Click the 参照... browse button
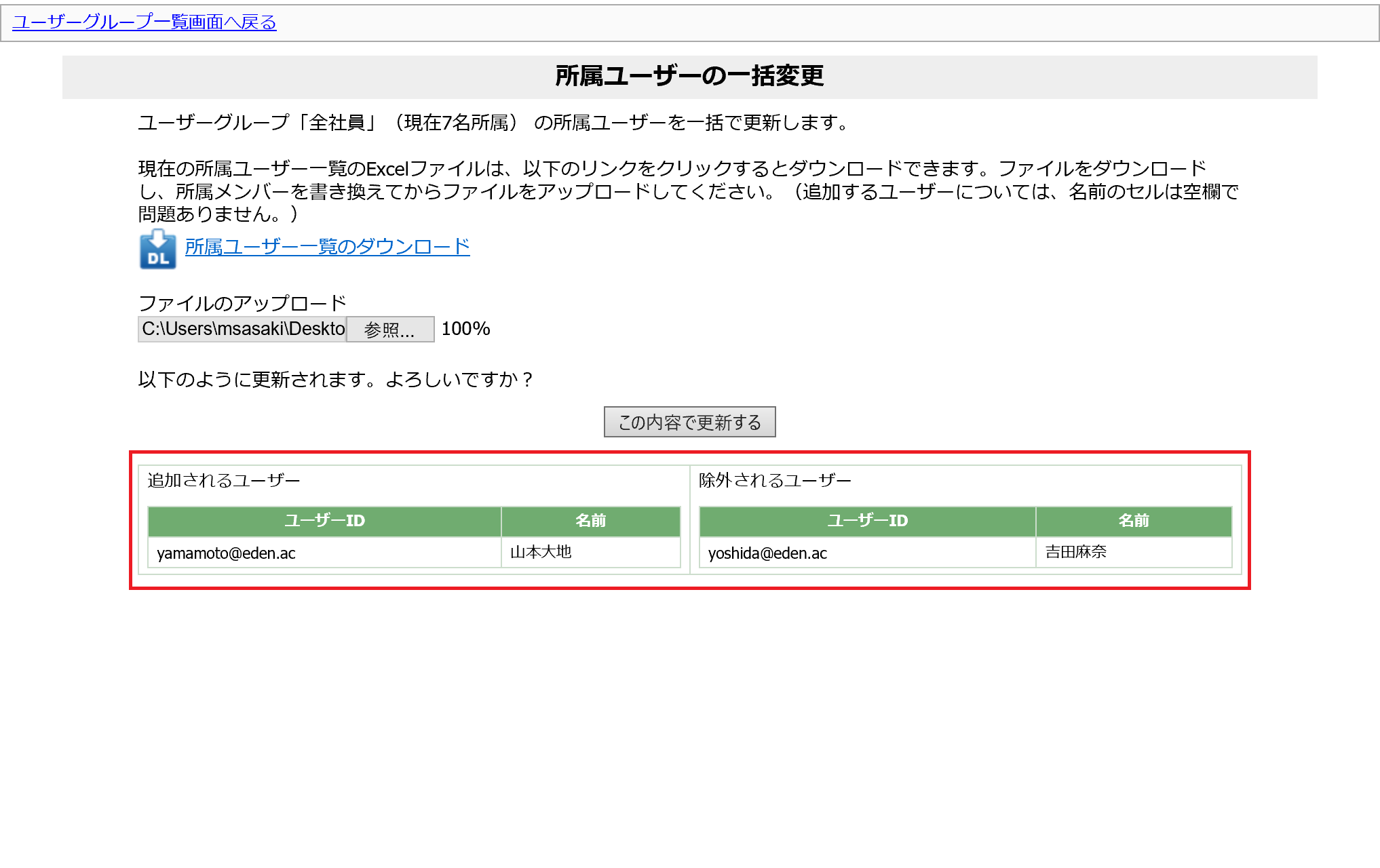 390,330
